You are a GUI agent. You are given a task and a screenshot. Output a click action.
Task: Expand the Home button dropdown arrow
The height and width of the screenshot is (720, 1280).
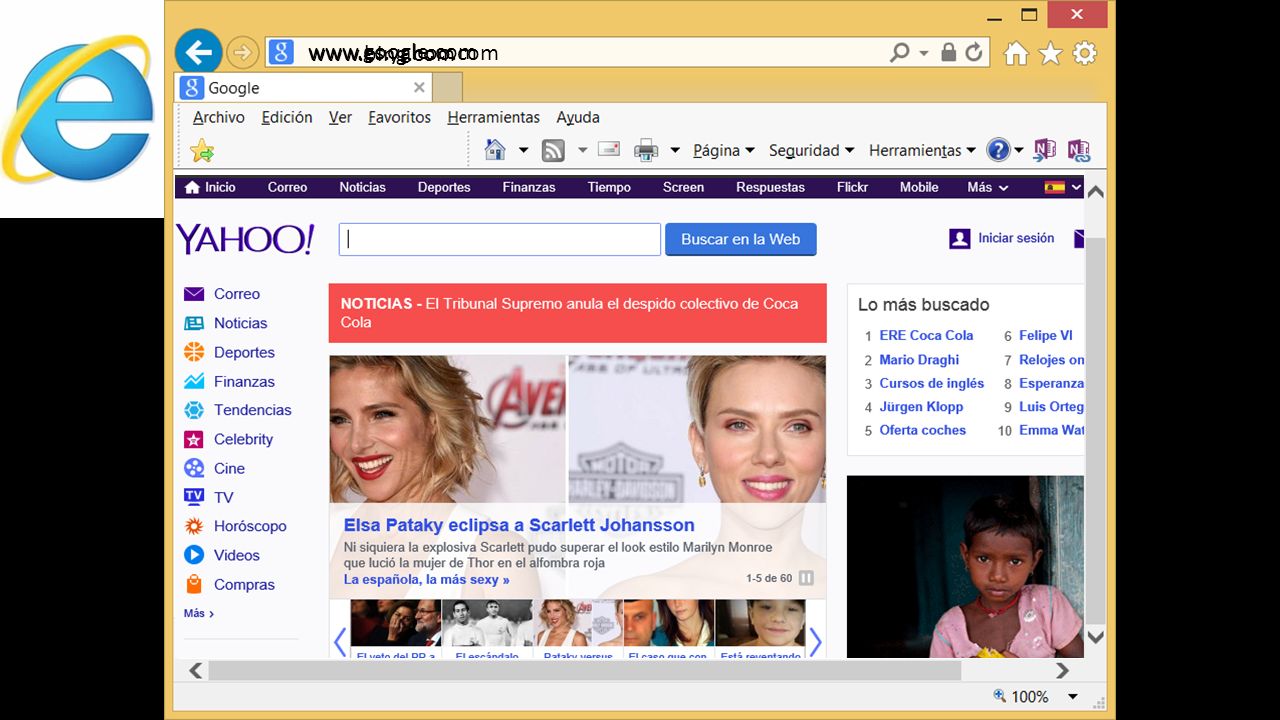point(523,151)
